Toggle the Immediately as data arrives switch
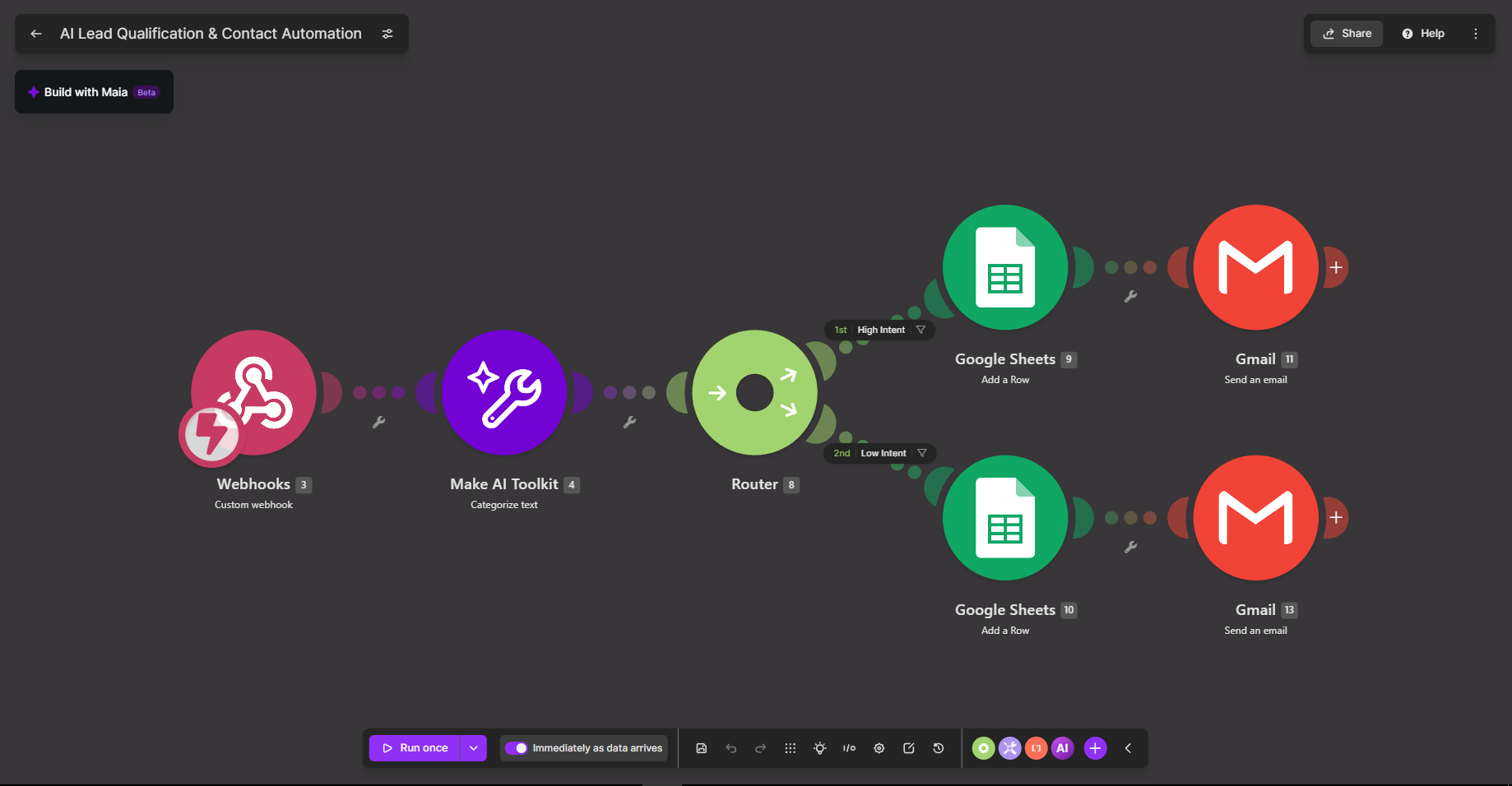The image size is (1512, 786). click(x=516, y=748)
